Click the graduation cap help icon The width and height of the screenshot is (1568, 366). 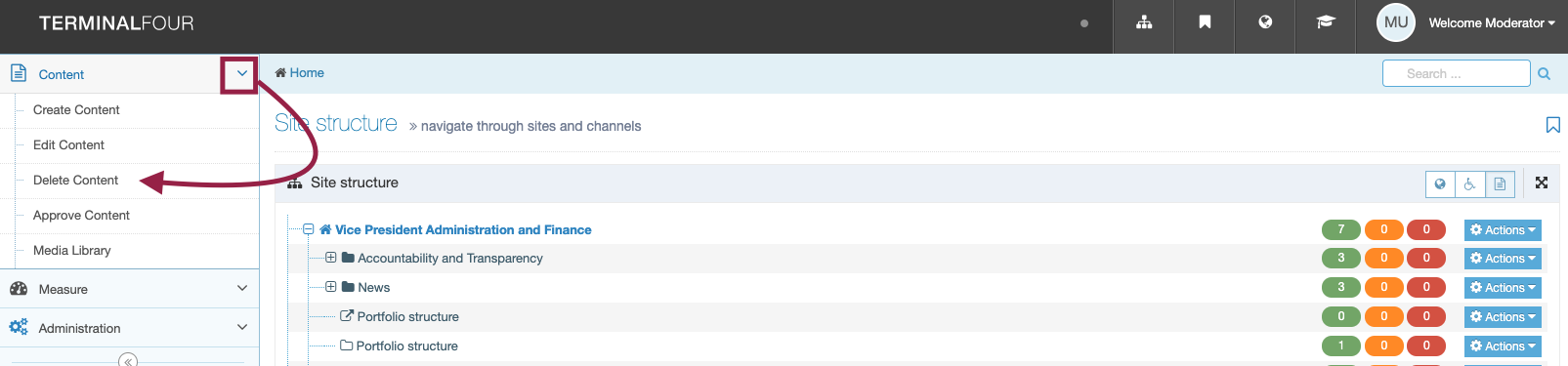(x=1326, y=22)
